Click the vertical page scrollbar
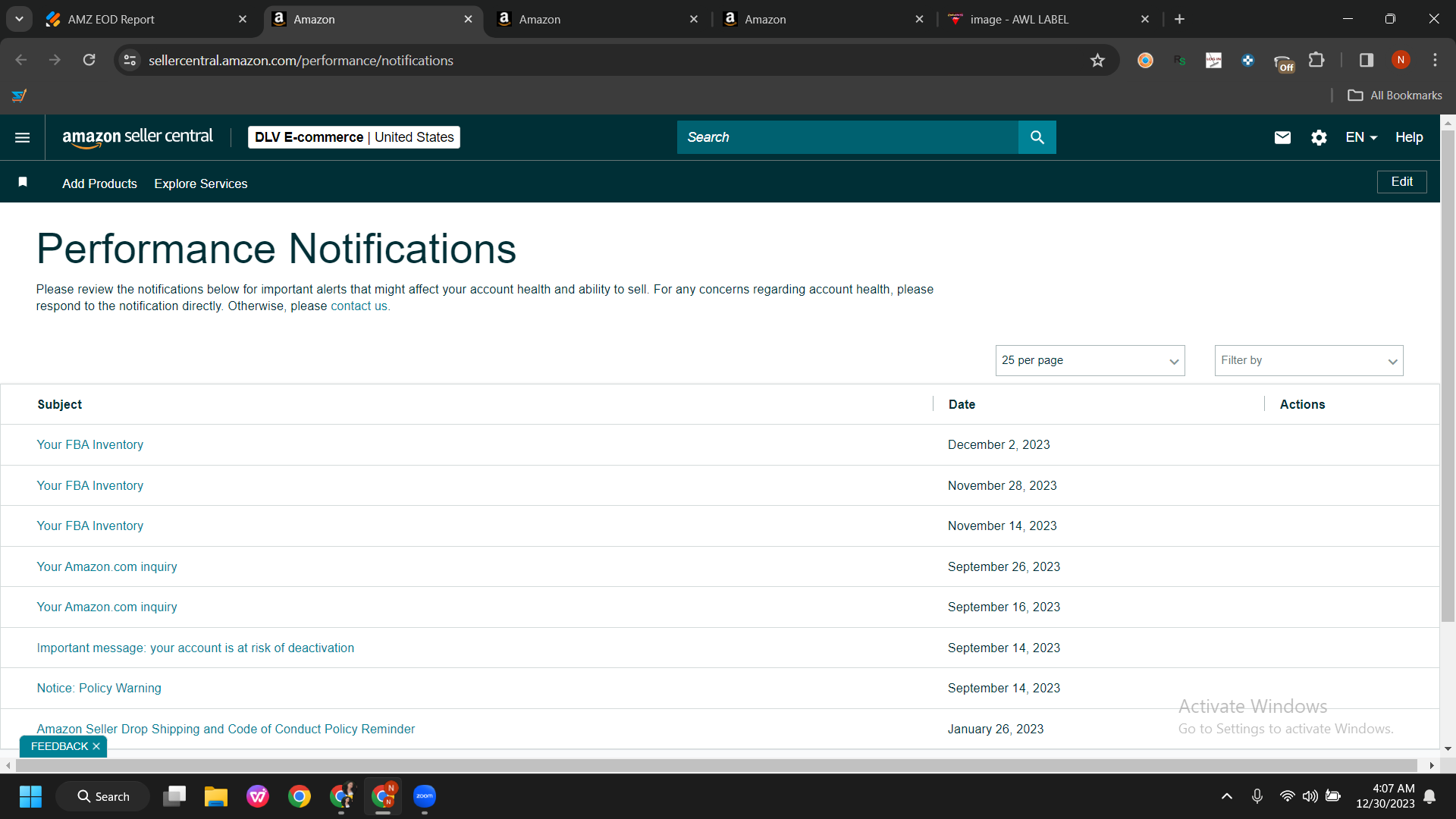1456x819 pixels. point(1448,375)
